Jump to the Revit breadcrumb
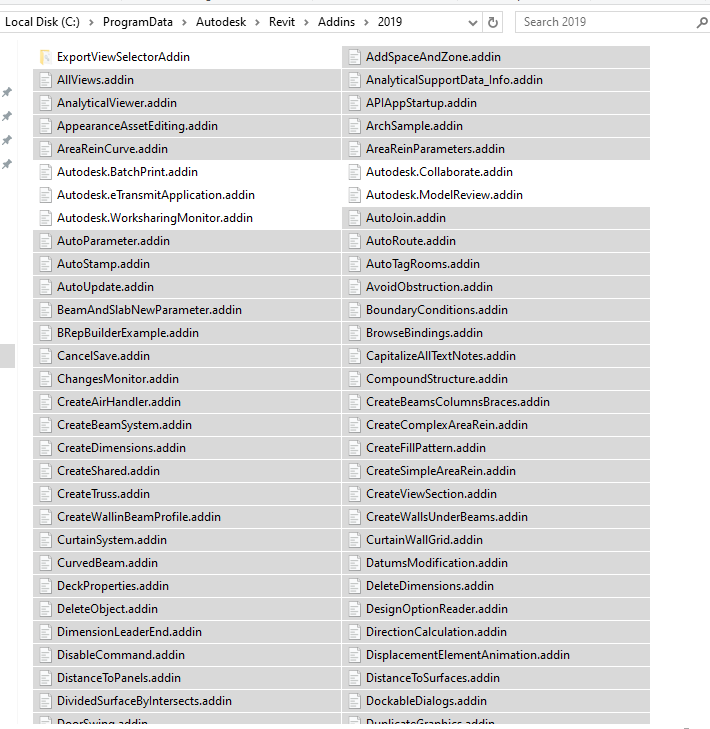The height and width of the screenshot is (729, 710). pyautogui.click(x=282, y=22)
